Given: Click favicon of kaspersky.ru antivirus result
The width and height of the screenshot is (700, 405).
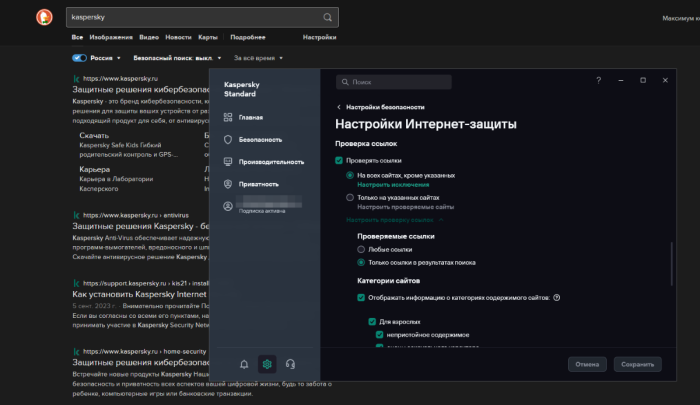Looking at the screenshot, I should point(76,215).
